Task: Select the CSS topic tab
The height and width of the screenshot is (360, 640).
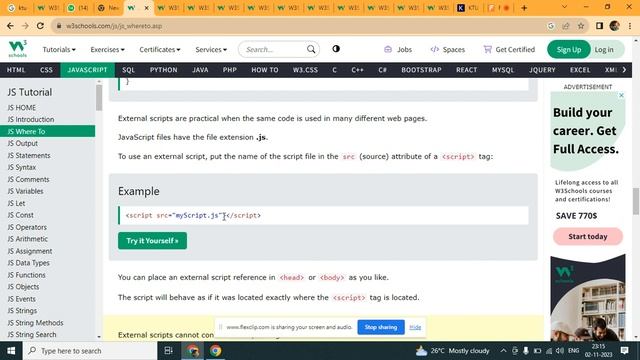Action: 46,70
